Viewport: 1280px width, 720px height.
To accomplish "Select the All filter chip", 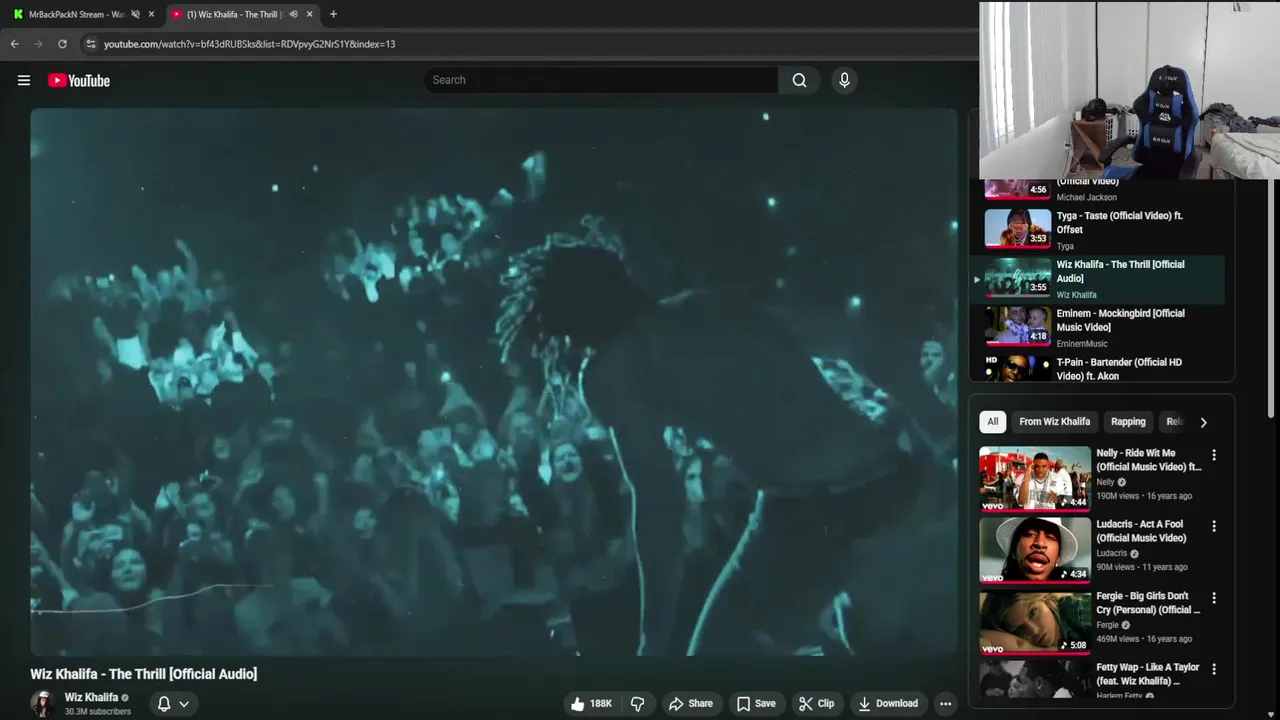I will tap(992, 422).
